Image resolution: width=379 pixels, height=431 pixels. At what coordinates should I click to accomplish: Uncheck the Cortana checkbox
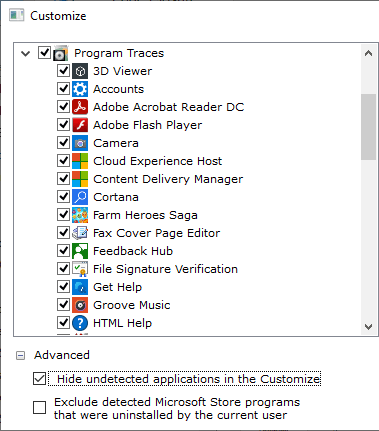point(63,197)
